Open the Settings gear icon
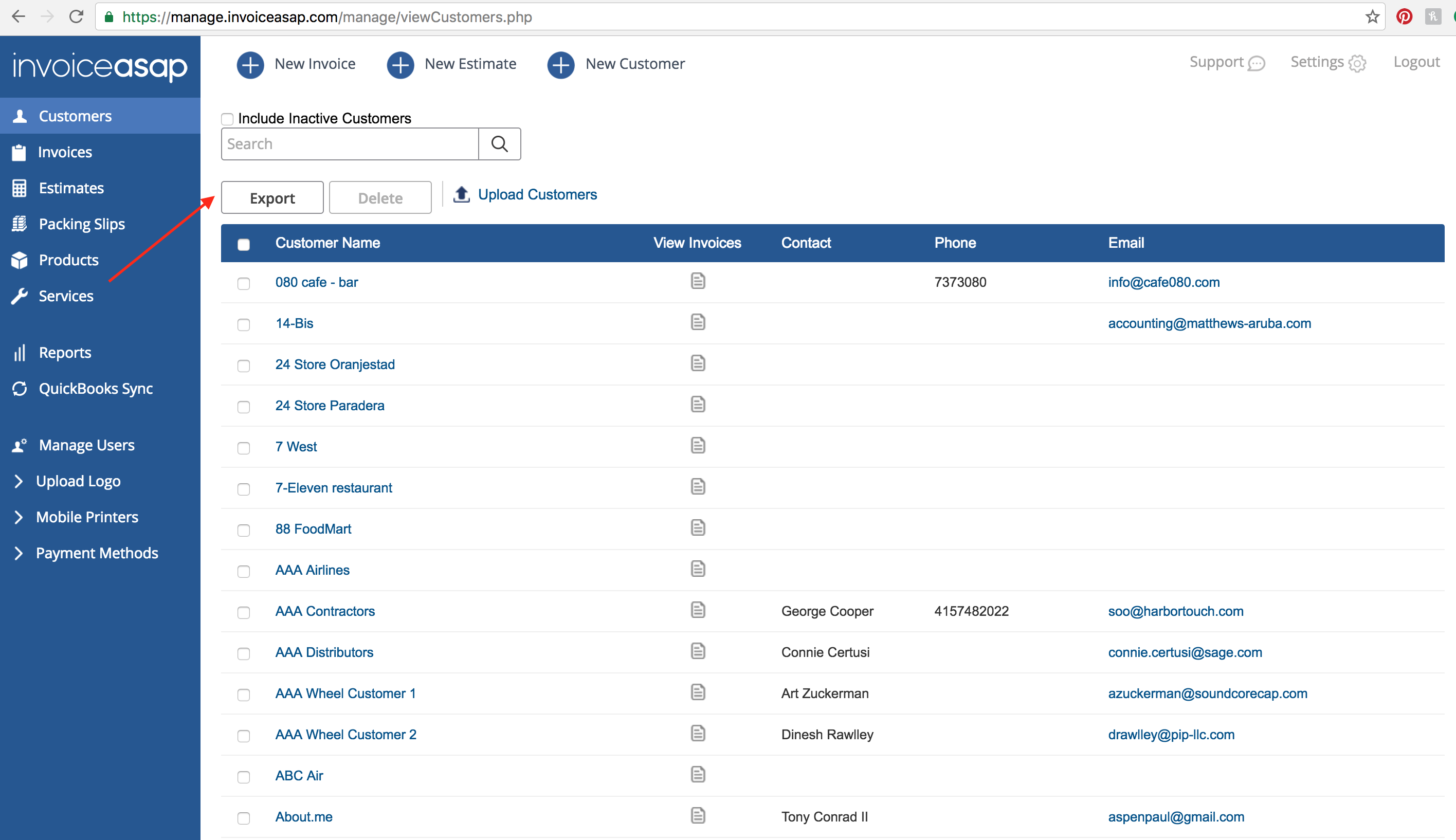 (x=1357, y=63)
